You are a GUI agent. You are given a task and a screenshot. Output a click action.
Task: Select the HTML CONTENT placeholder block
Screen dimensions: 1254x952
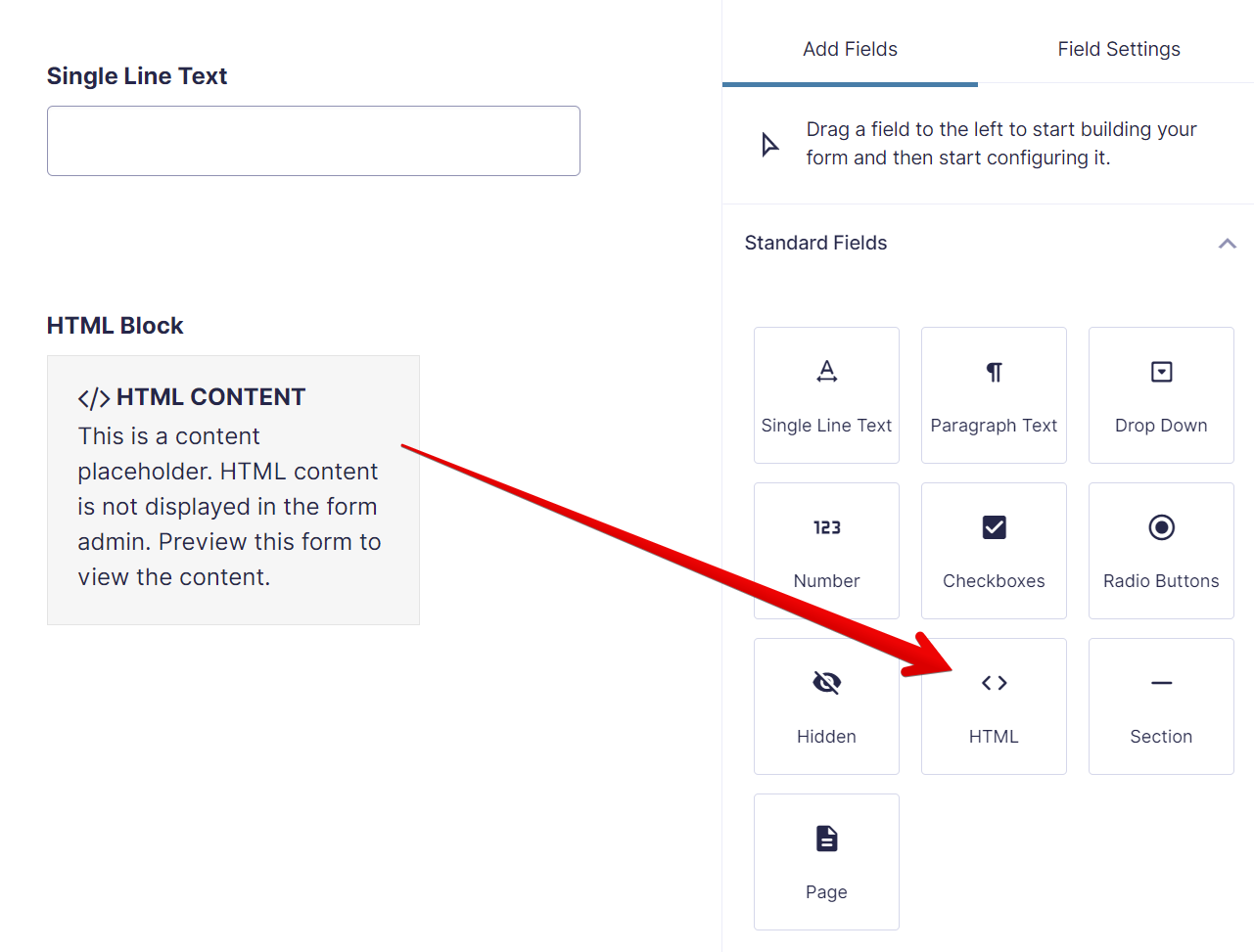pos(233,489)
